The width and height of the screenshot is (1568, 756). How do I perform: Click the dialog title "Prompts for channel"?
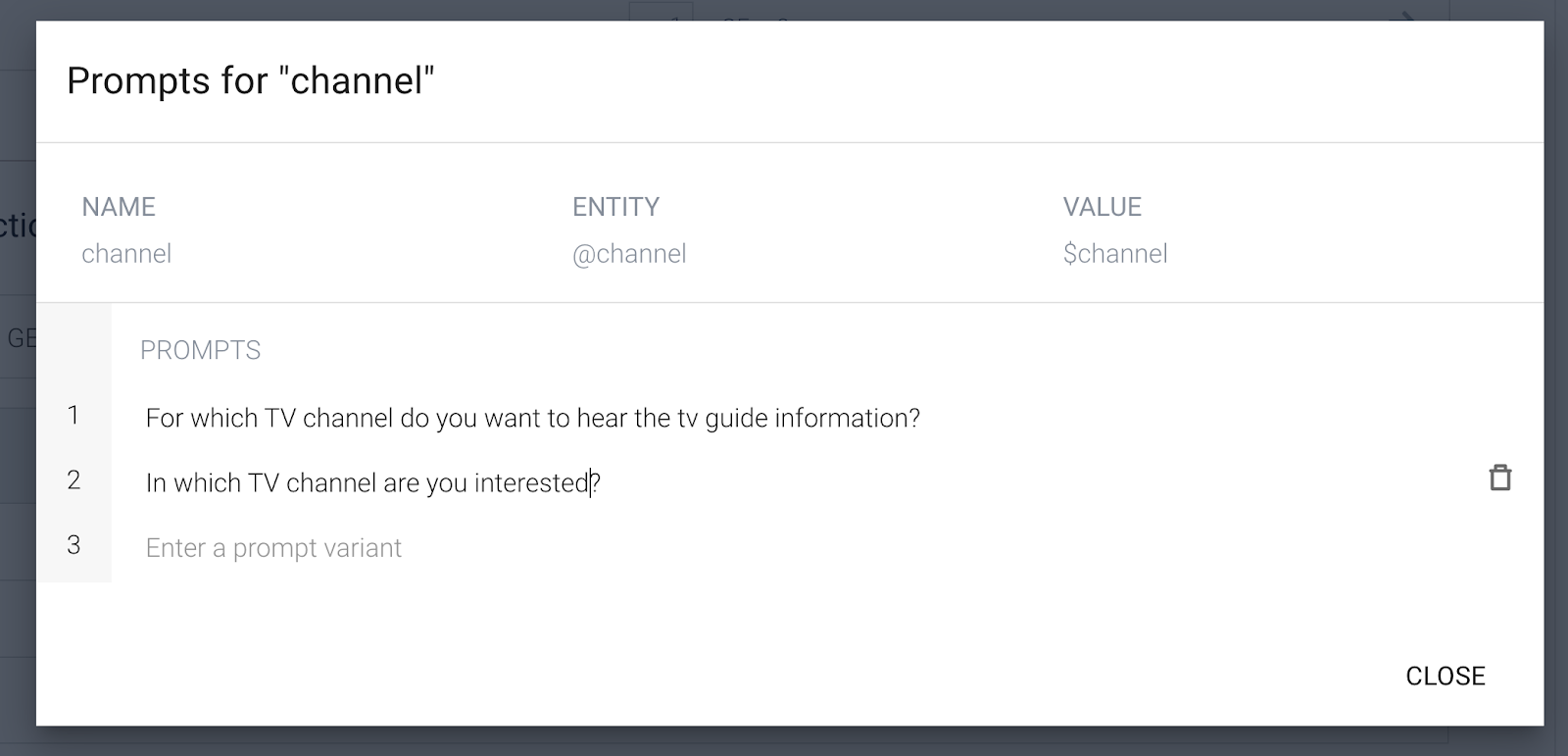[251, 82]
